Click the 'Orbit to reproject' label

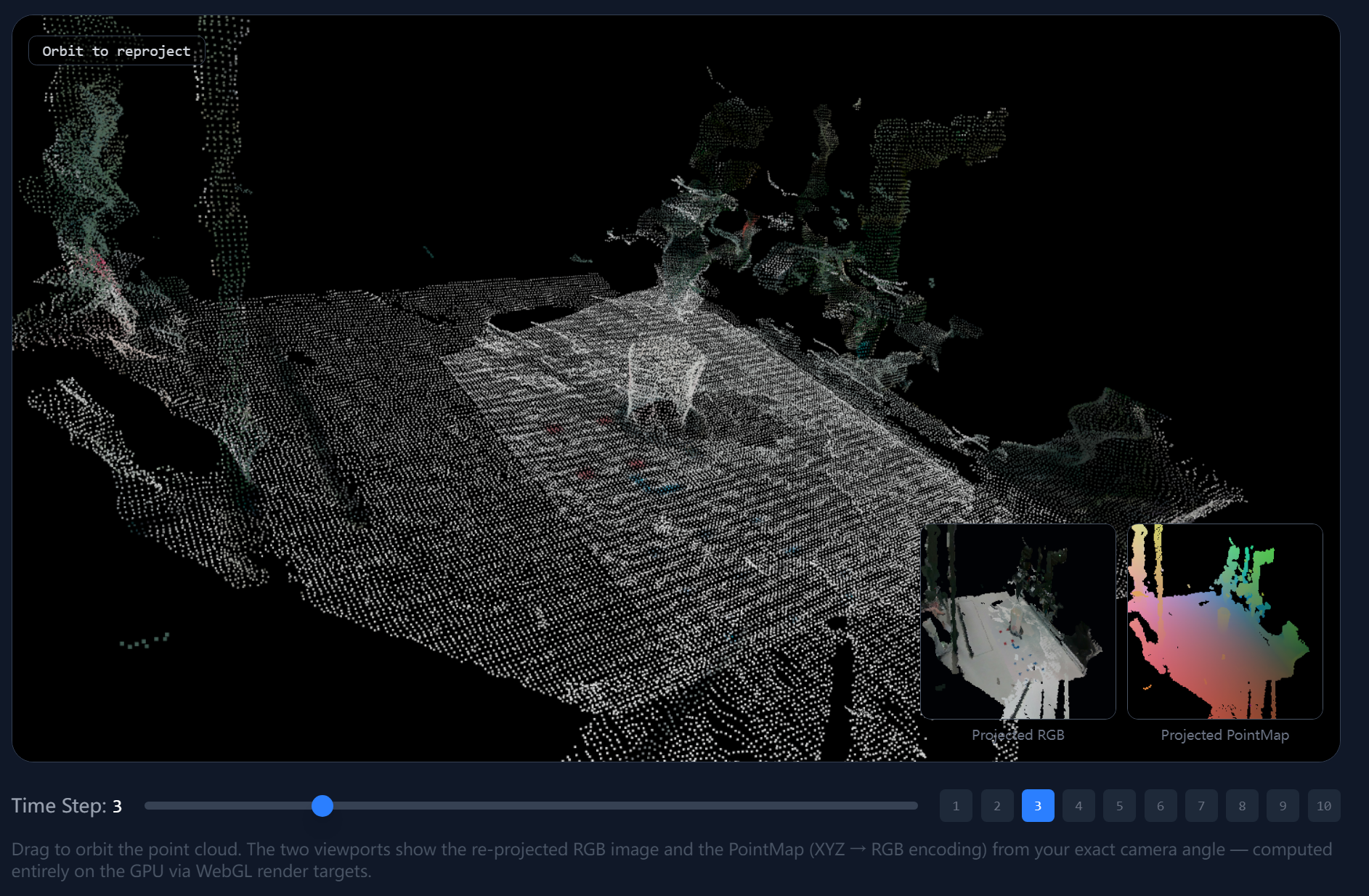[116, 51]
